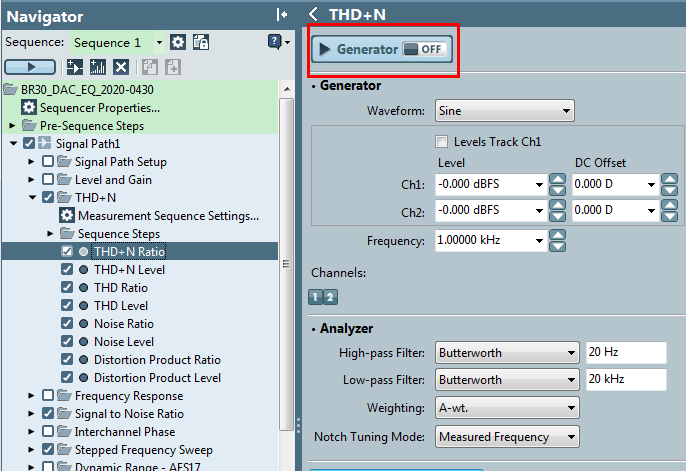Enable Levels Track Ch1 checkbox
686x471 pixels.
[441, 142]
